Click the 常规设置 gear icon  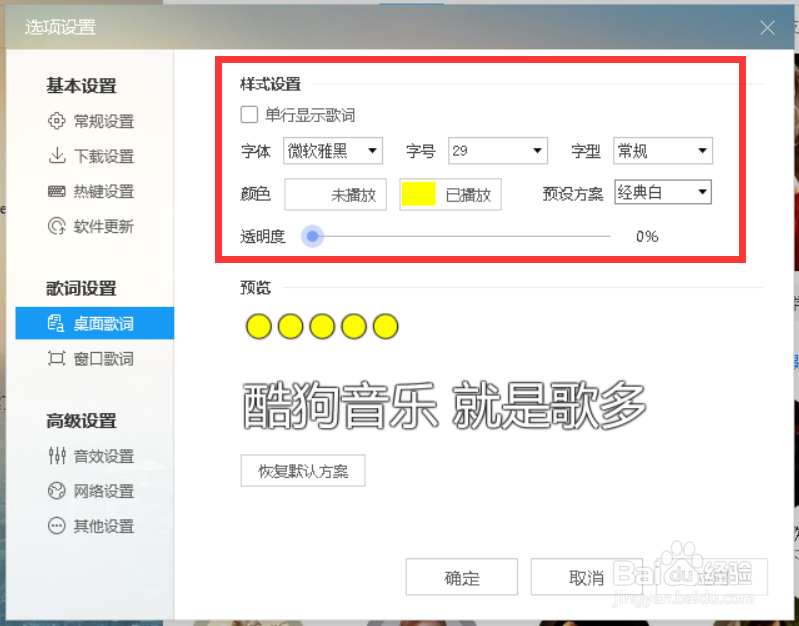pos(57,121)
